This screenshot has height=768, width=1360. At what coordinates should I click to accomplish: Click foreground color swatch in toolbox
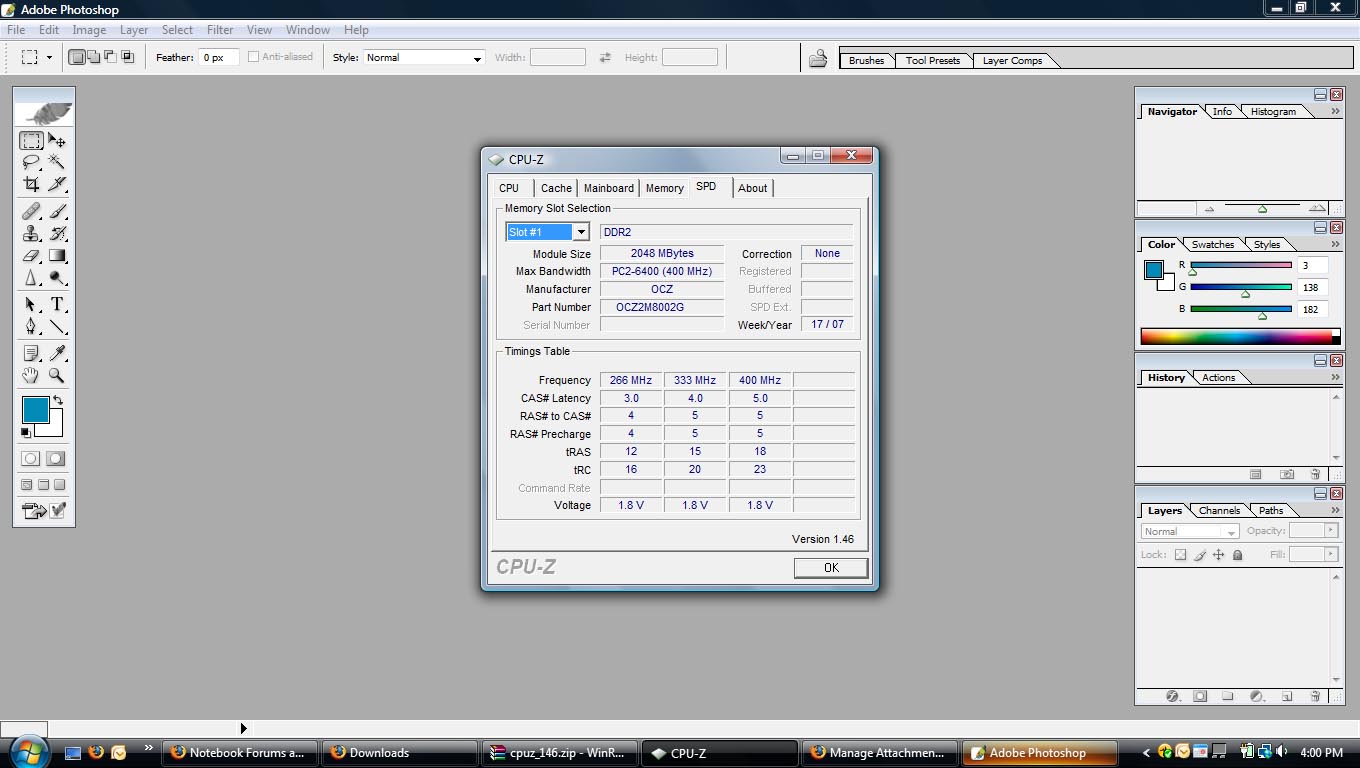click(35, 409)
